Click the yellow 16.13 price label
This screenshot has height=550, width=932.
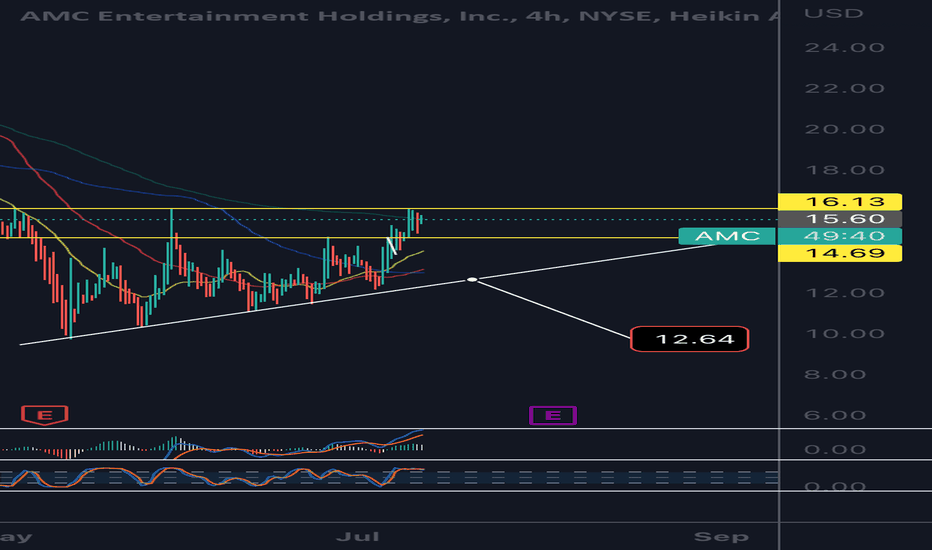pos(840,202)
